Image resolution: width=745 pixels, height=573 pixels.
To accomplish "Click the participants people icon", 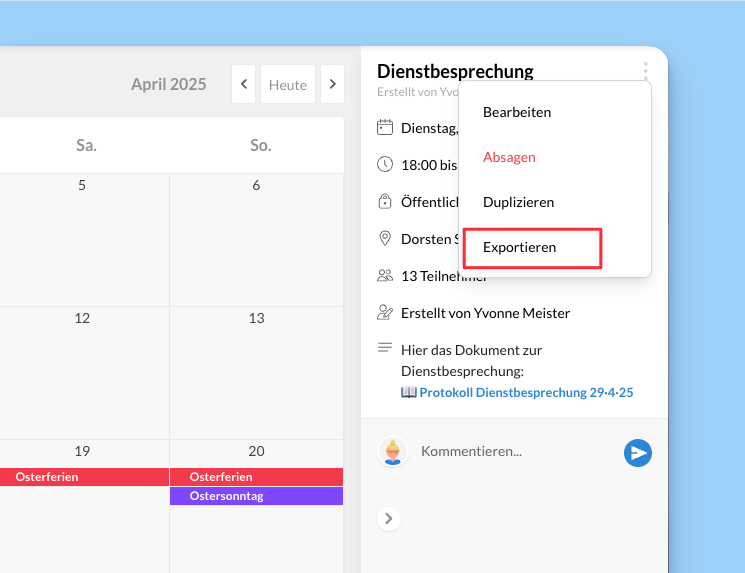I will point(385,275).
